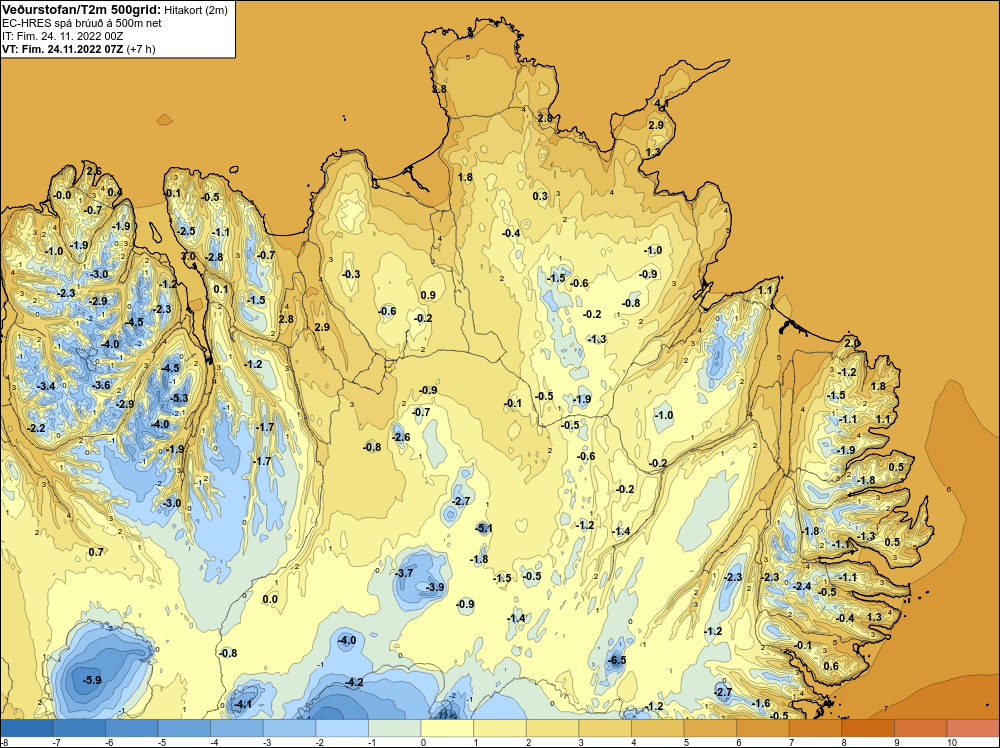
Task: Click the -5.3 temperature value
Action: click(x=179, y=399)
